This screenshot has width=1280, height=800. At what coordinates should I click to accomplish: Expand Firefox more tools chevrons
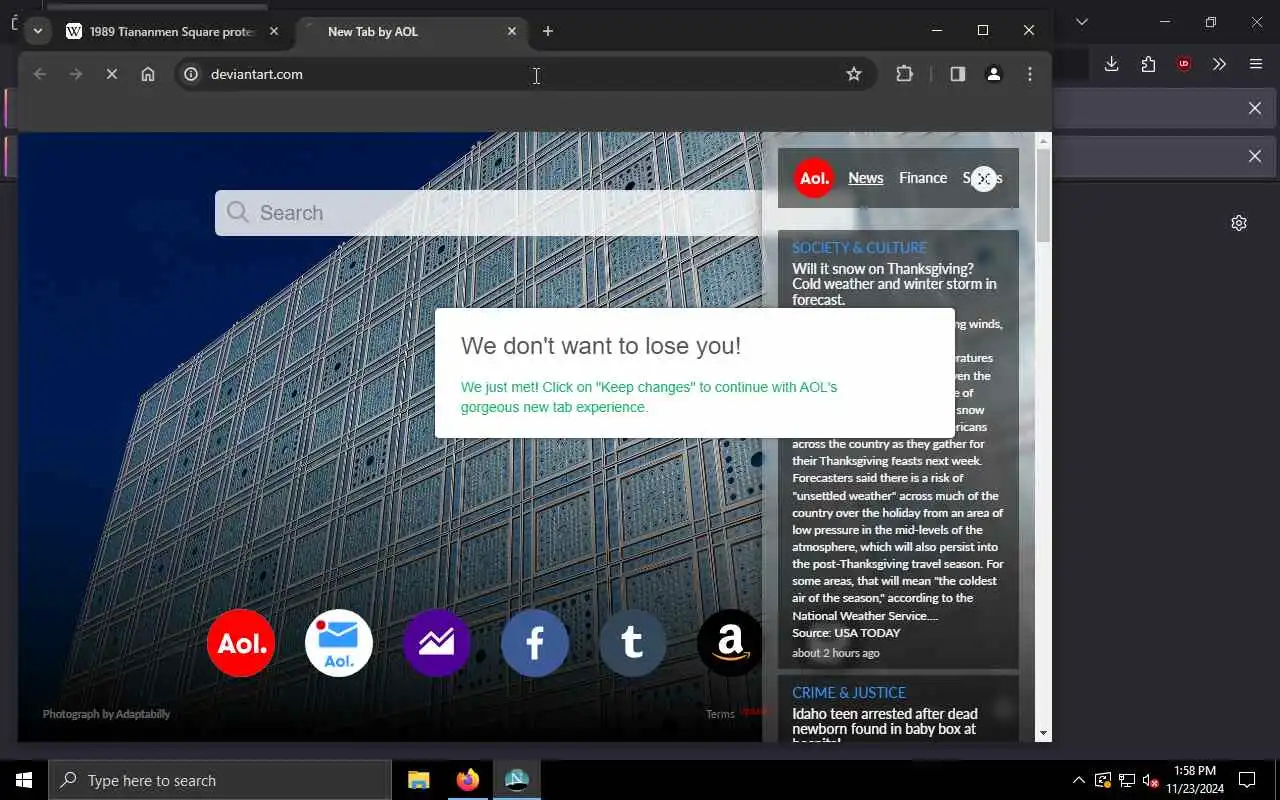click(x=1219, y=64)
